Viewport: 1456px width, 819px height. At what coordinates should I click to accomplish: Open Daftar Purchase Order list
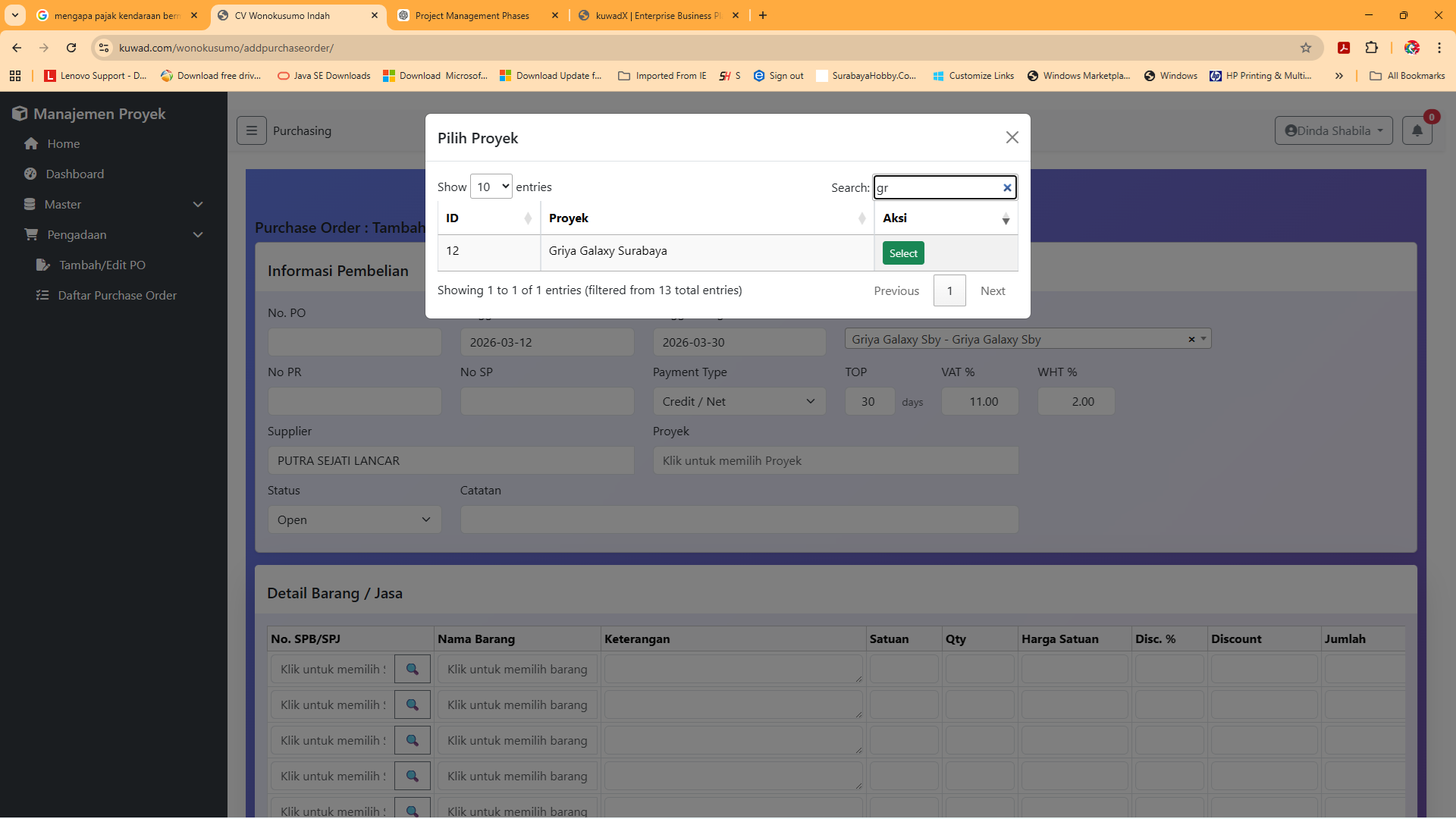click(117, 296)
